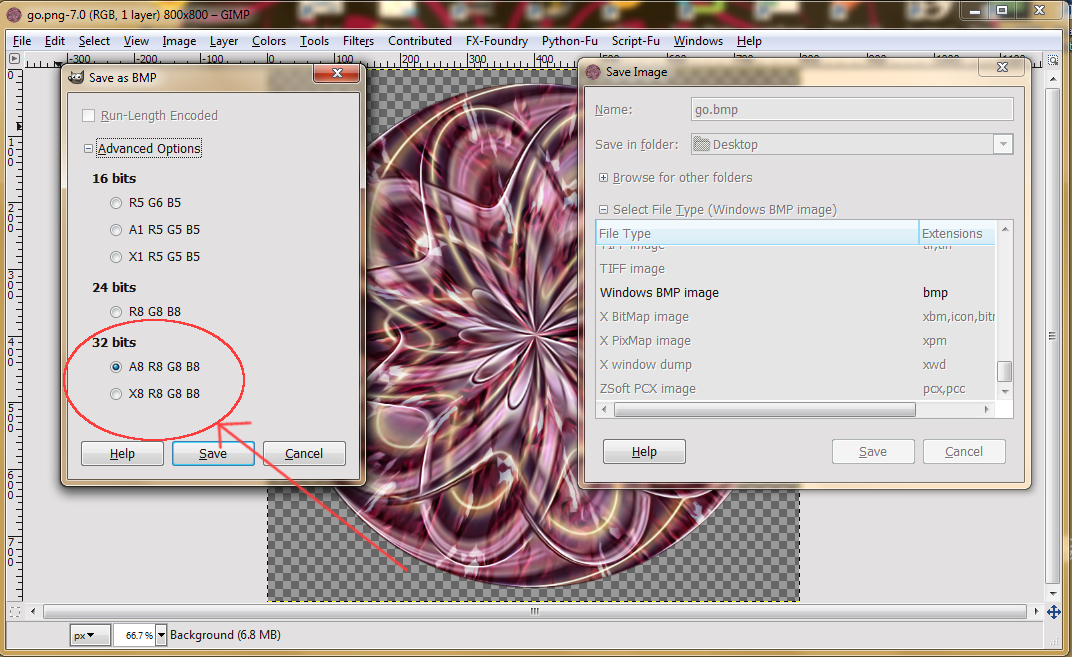Open the Script-Fu menu
This screenshot has height=657, width=1072.
pyautogui.click(x=635, y=41)
